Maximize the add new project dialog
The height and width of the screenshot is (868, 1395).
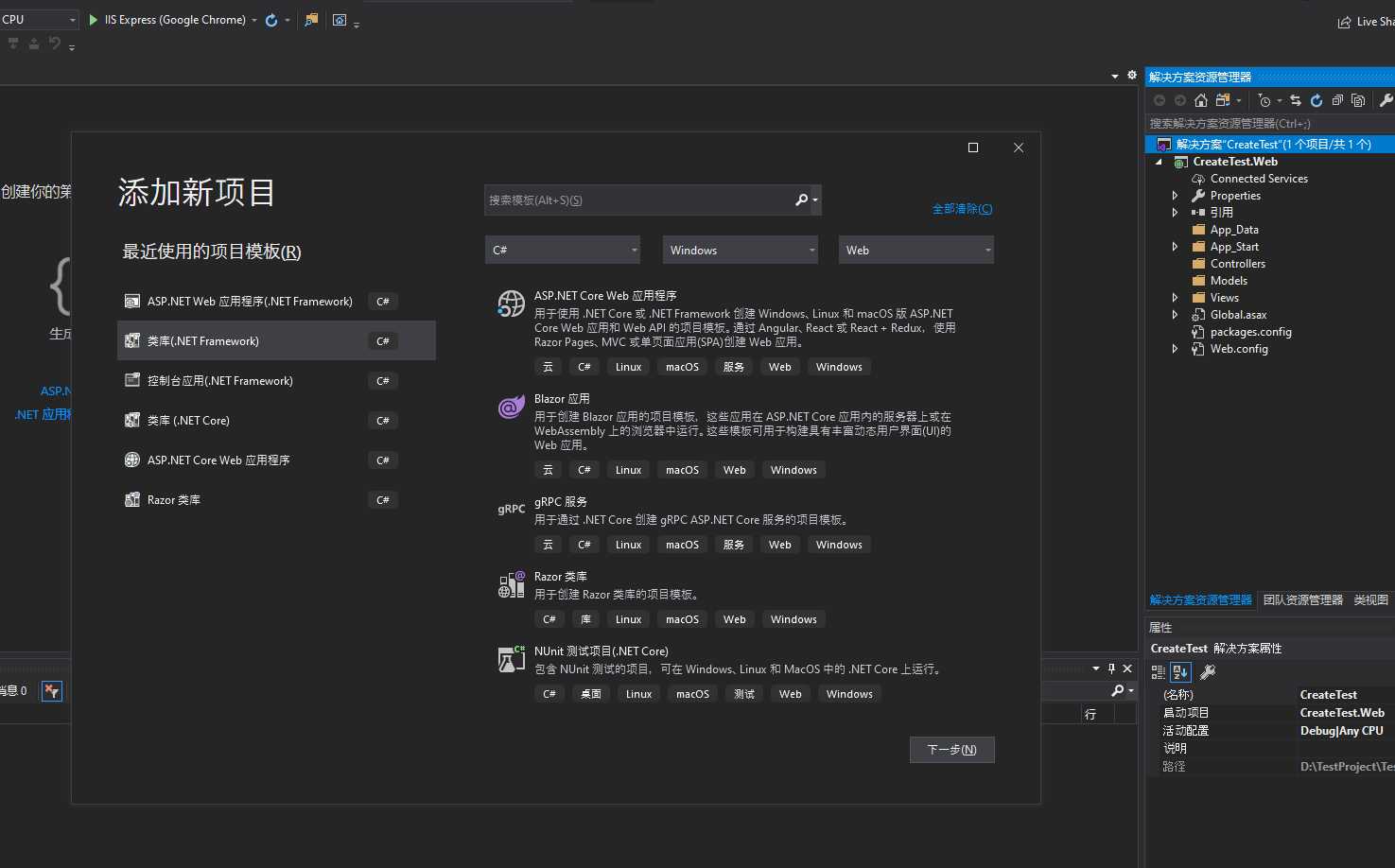pos(973,148)
